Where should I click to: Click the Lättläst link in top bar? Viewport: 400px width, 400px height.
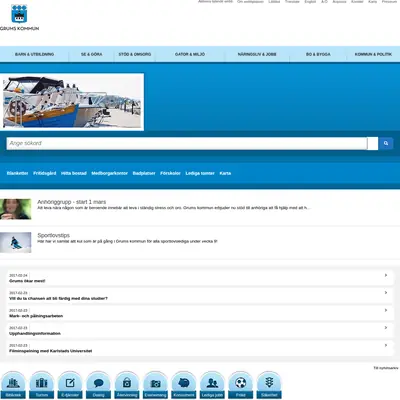pyautogui.click(x=274, y=2)
